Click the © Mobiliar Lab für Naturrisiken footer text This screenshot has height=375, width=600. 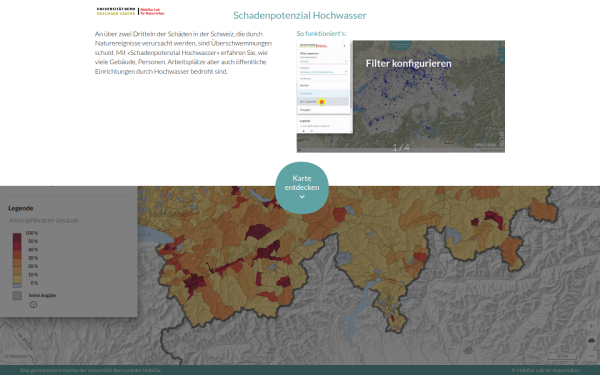[x=545, y=370]
